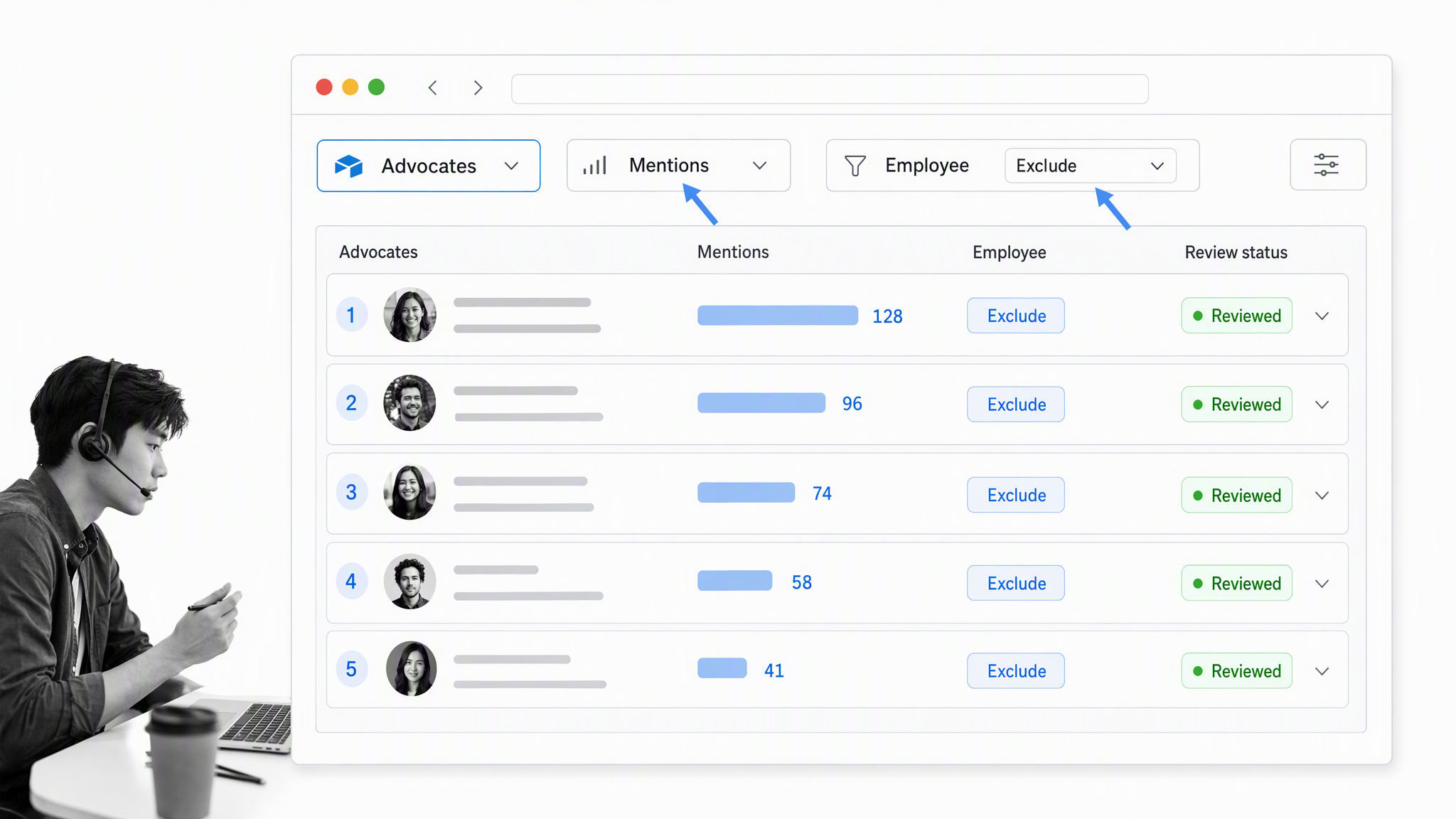Click the rank number 1 badge
Image resolution: width=1456 pixels, height=819 pixels.
point(351,315)
